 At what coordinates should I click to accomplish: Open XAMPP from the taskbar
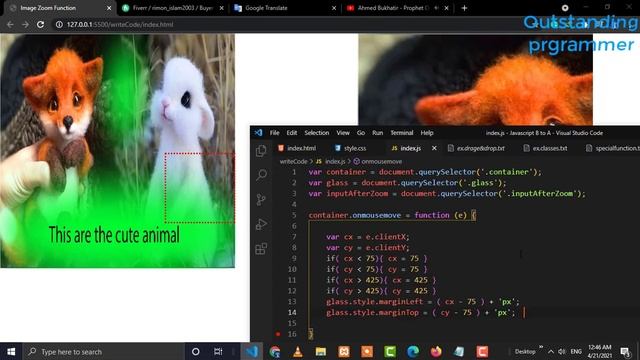click(344, 351)
